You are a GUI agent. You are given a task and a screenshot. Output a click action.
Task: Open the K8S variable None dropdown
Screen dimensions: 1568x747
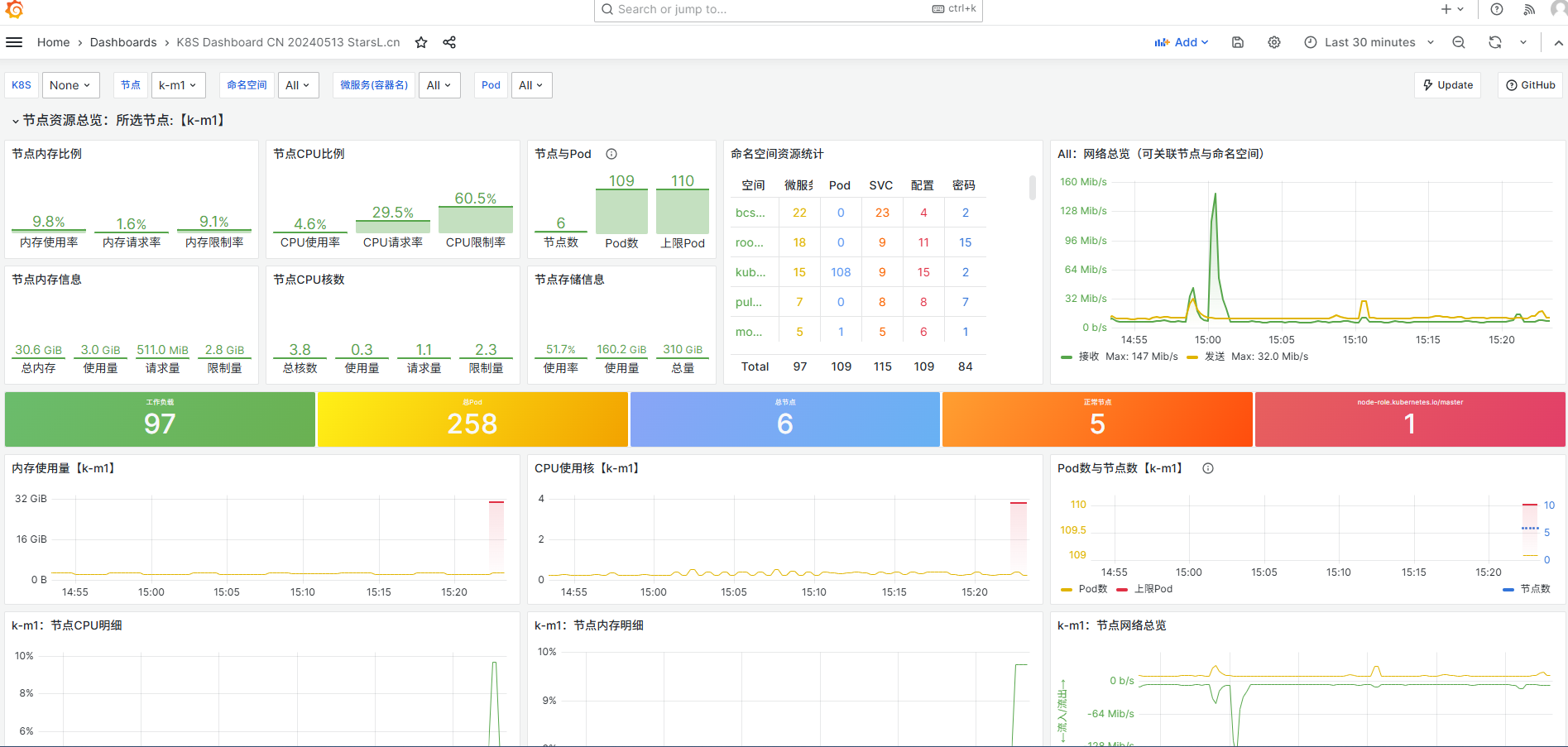(x=70, y=85)
